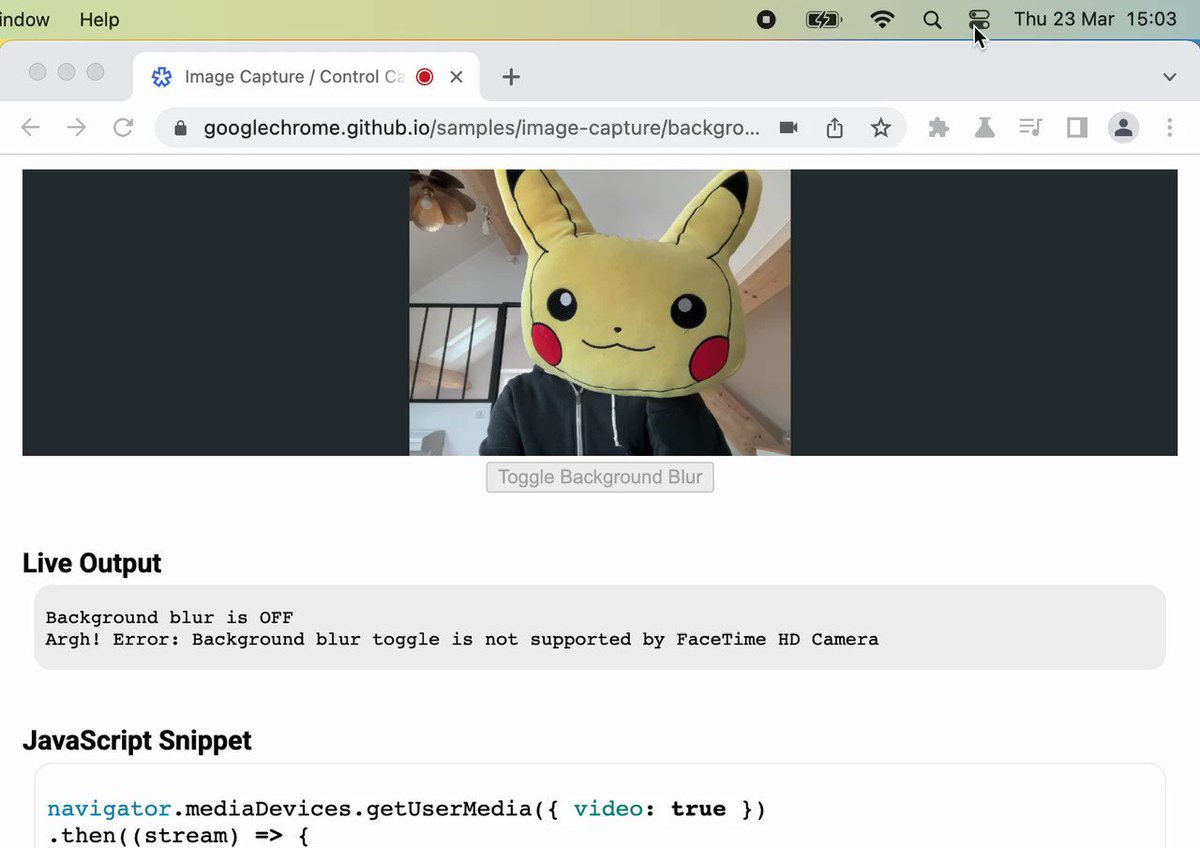View site info via lock icon
Viewport: 1200px width, 848px height.
[x=181, y=128]
